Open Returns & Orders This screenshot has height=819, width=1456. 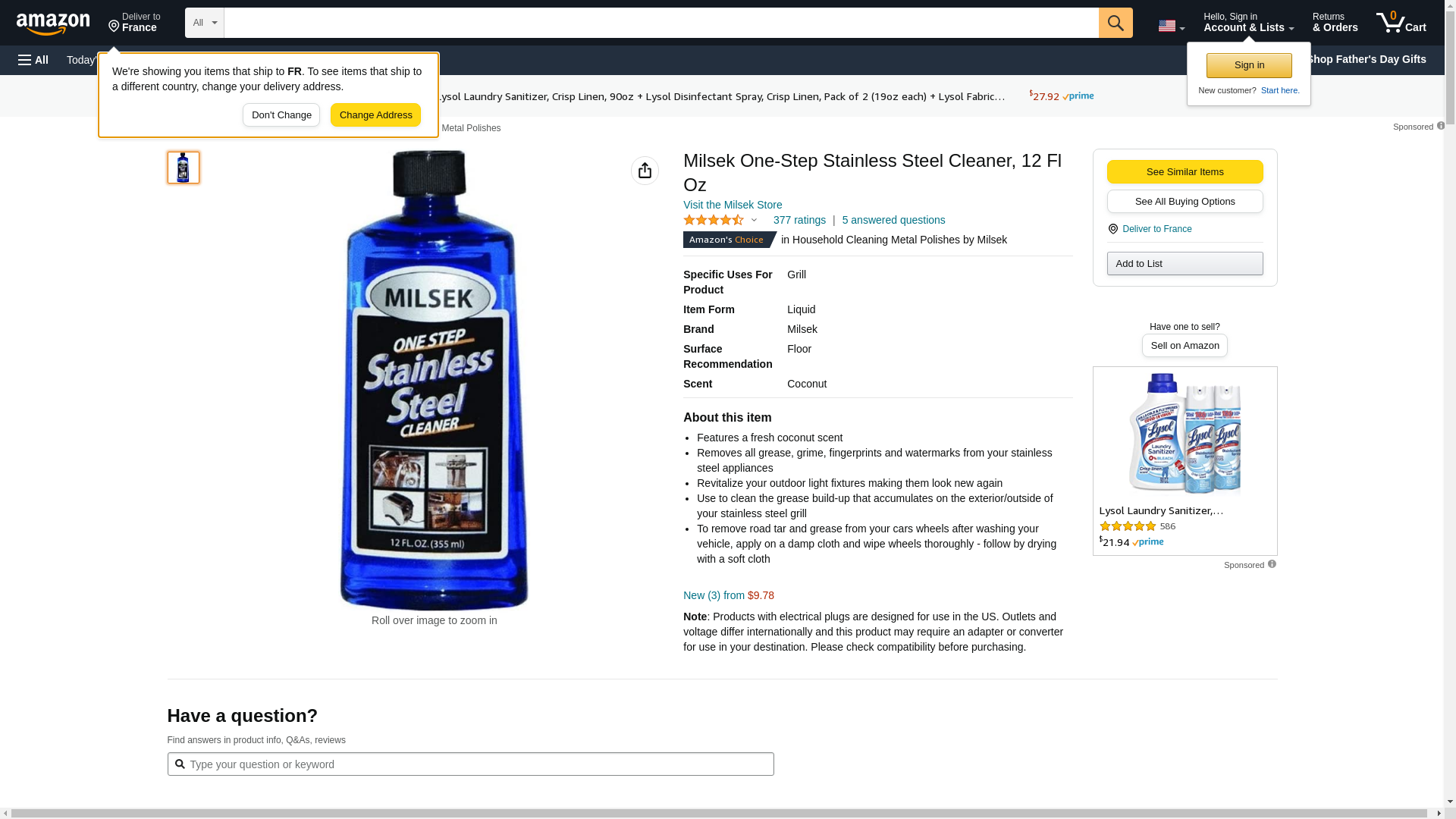(x=1335, y=23)
